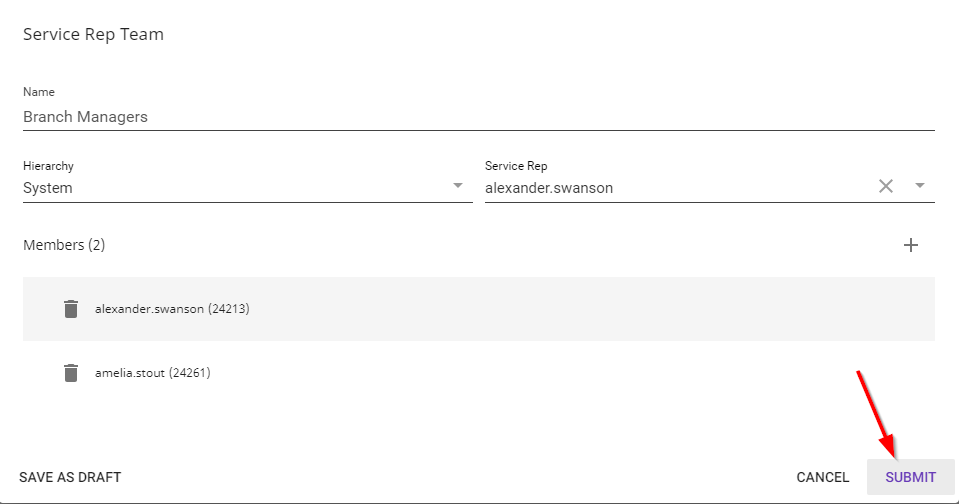This screenshot has height=504, width=959.
Task: Click the Service Rep Team dialog title
Action: pyautogui.click(x=93, y=34)
